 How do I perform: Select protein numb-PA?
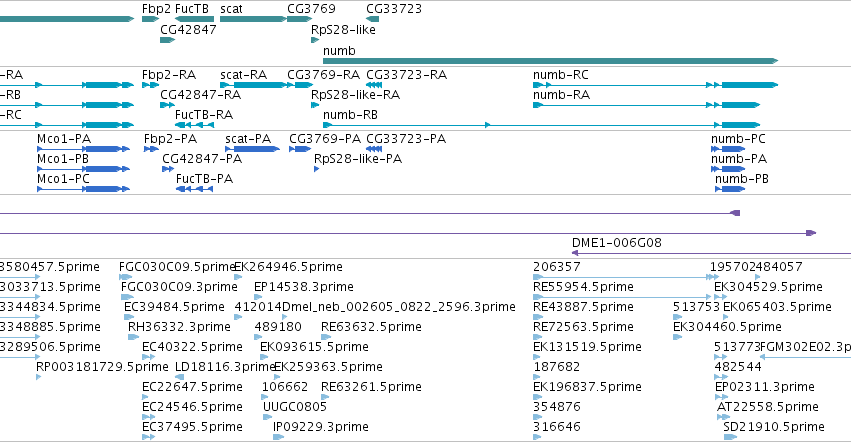click(728, 169)
